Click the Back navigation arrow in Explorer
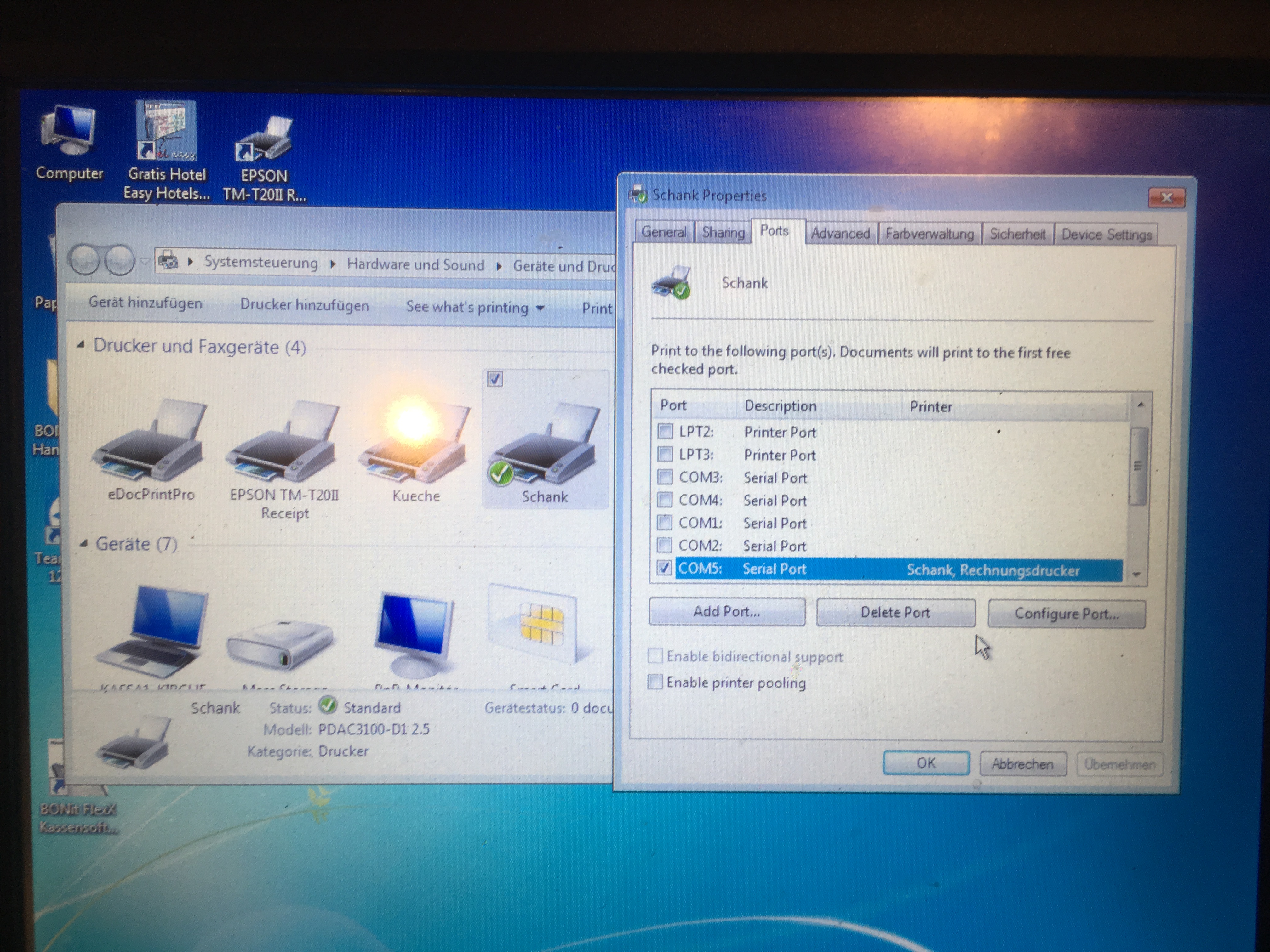The image size is (1270, 952). 85,260
